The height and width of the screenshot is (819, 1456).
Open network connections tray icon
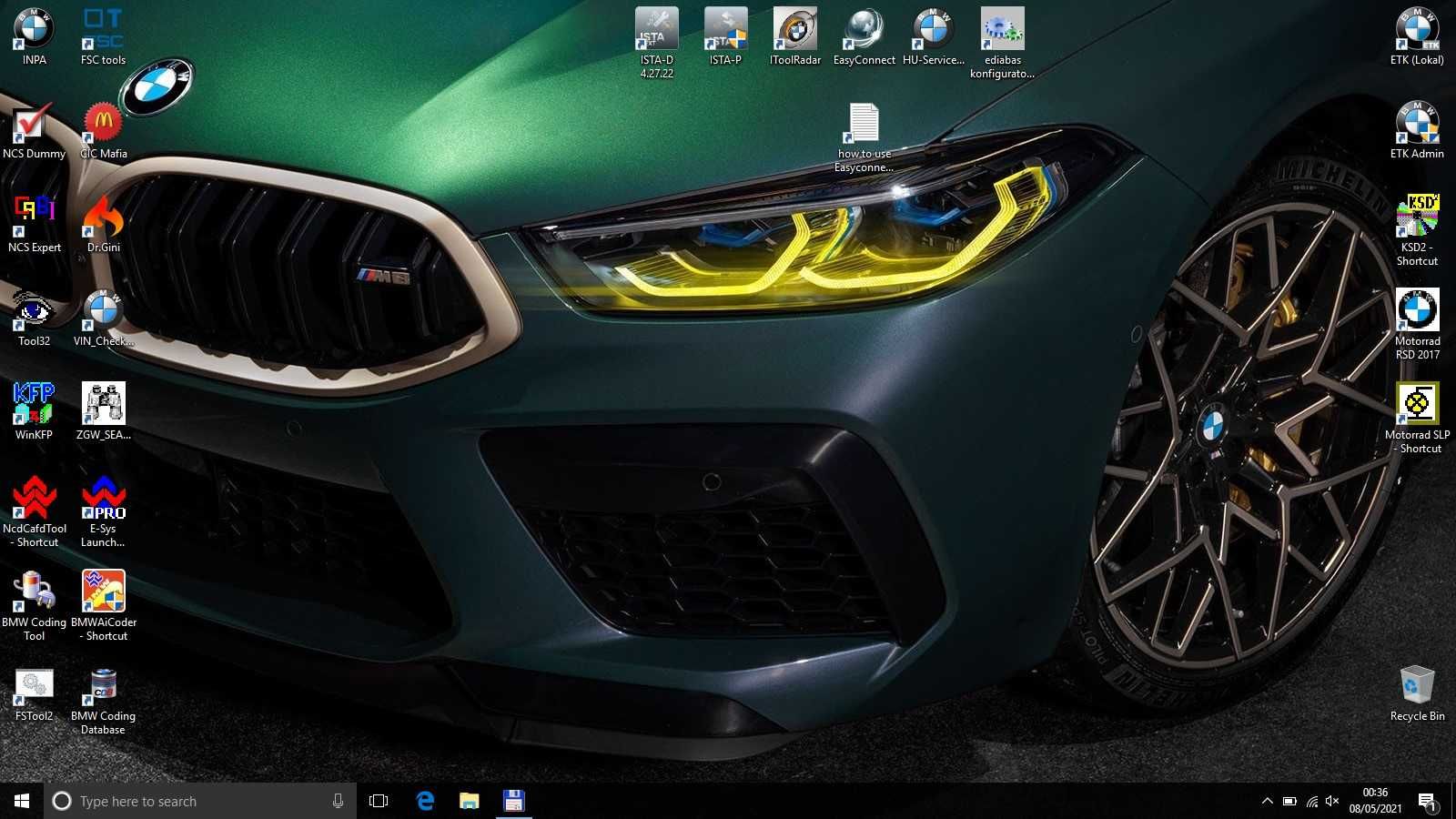coord(1311,801)
